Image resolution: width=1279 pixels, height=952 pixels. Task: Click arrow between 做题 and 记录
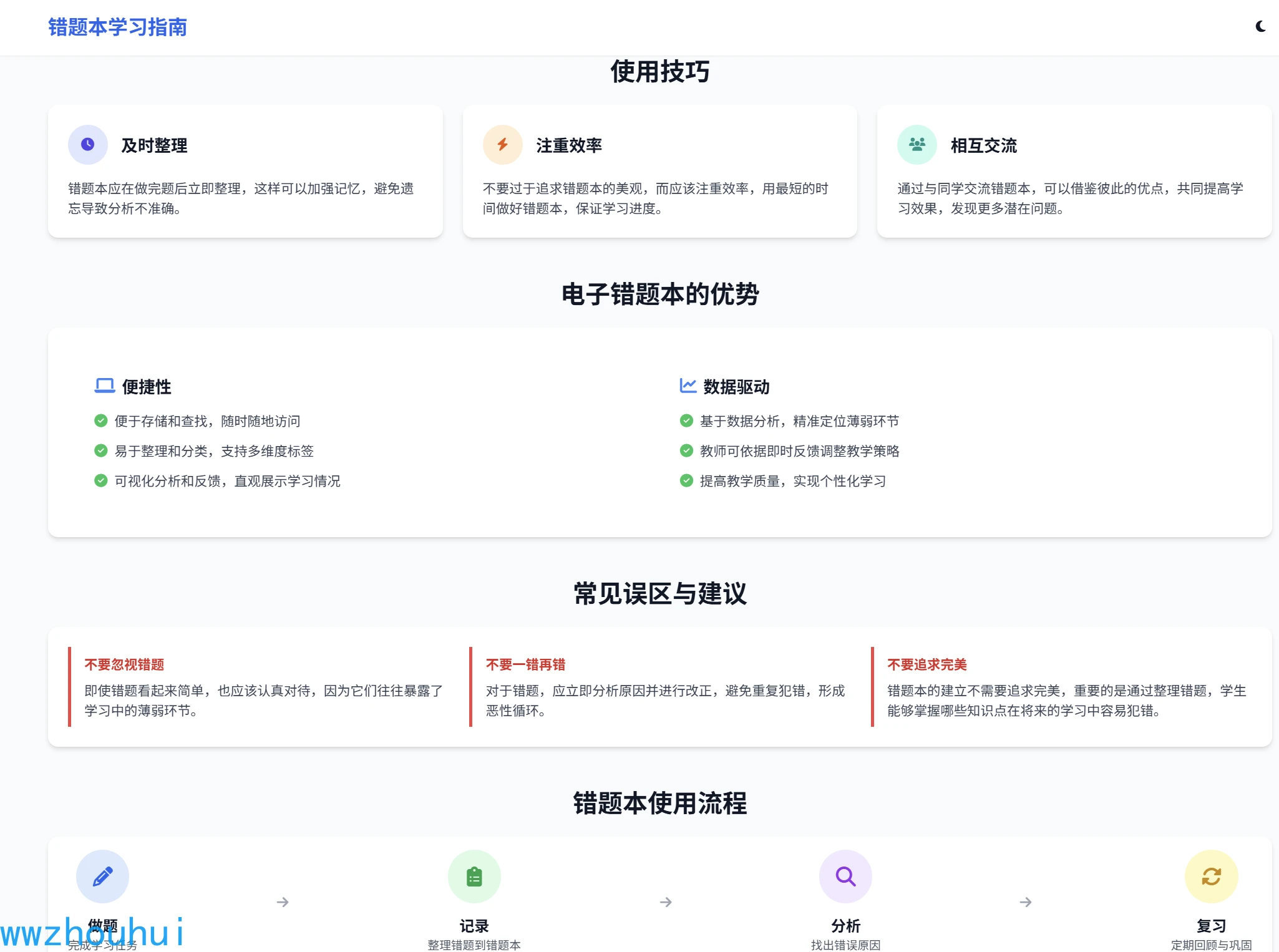283,902
